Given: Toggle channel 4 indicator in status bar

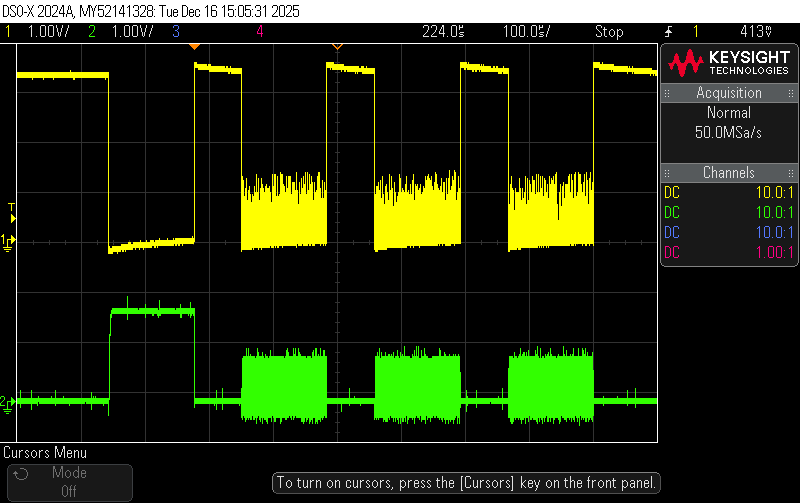Looking at the screenshot, I should coord(260,32).
